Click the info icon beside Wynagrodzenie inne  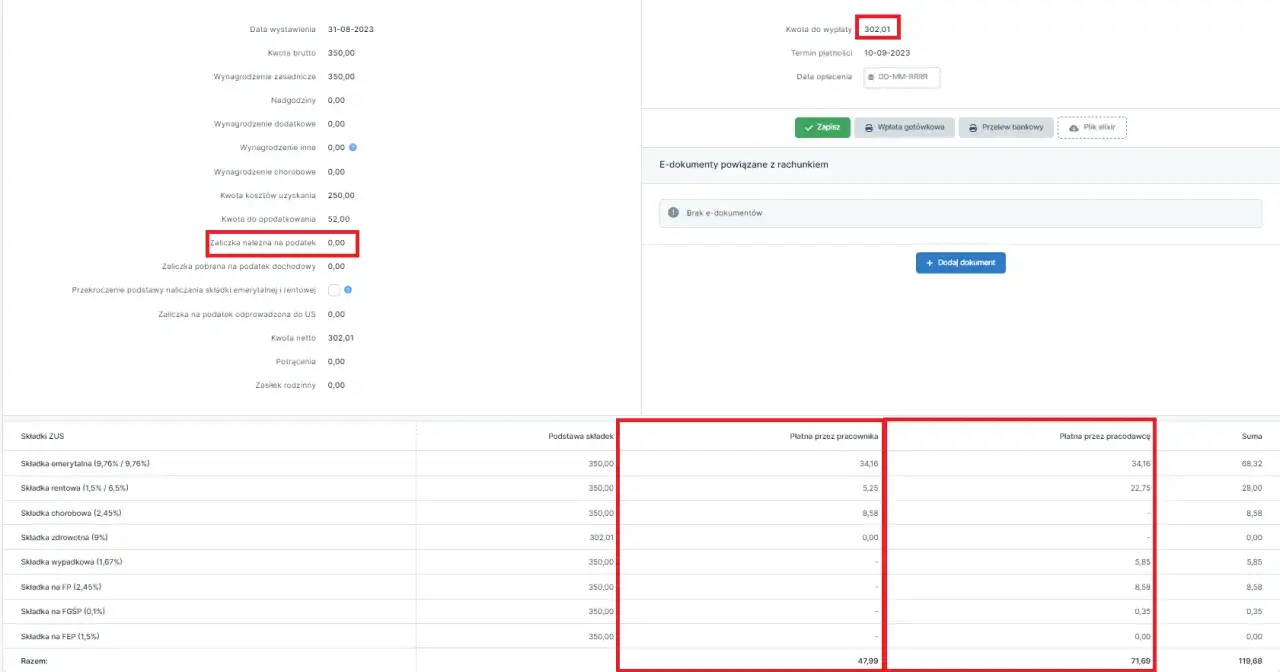point(353,148)
